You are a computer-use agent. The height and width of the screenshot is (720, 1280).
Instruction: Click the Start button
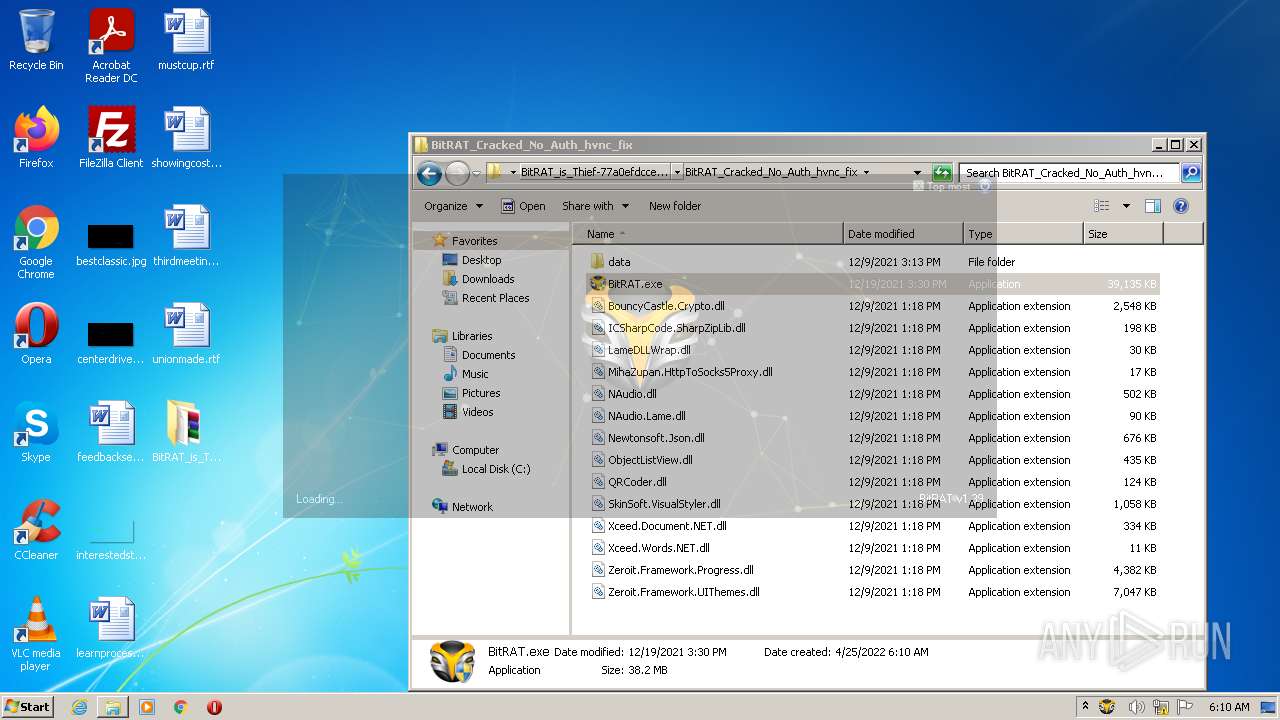(27, 706)
